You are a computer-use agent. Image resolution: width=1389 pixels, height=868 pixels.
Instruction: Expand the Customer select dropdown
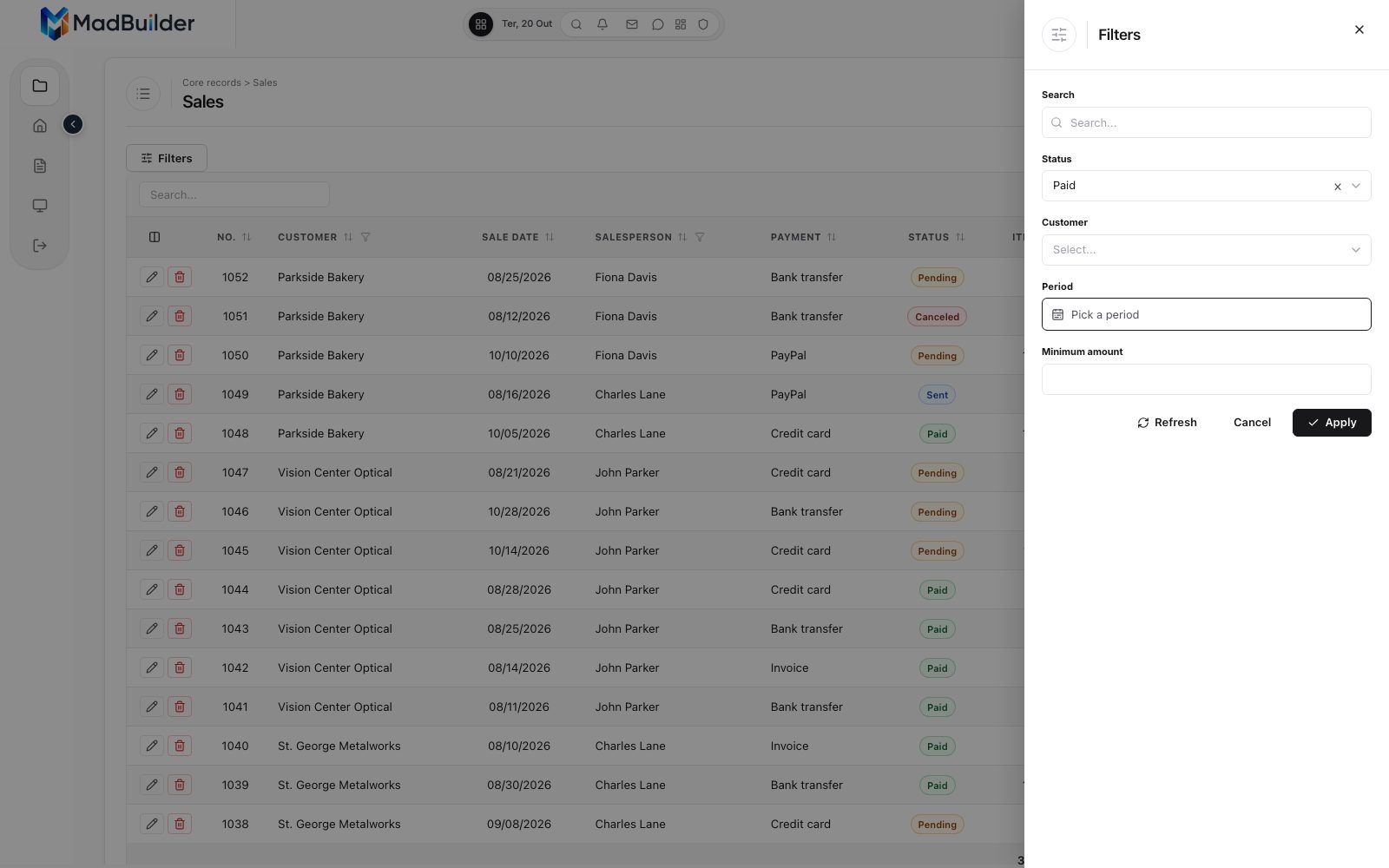1206,250
